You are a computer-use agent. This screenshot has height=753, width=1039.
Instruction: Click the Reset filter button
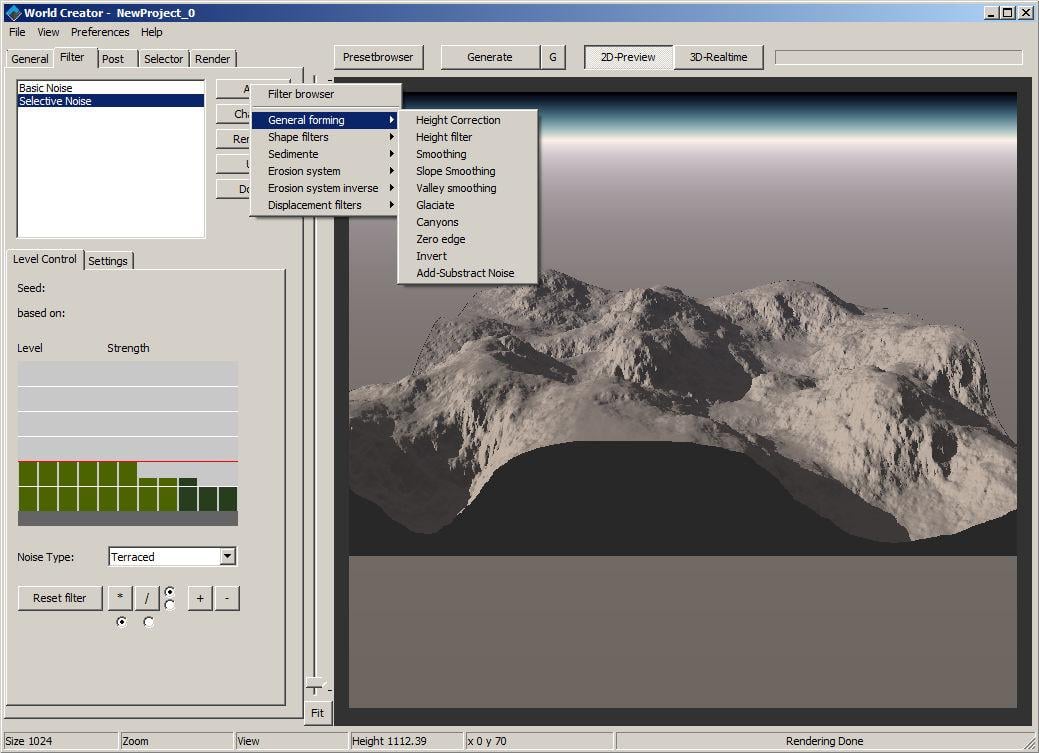60,598
